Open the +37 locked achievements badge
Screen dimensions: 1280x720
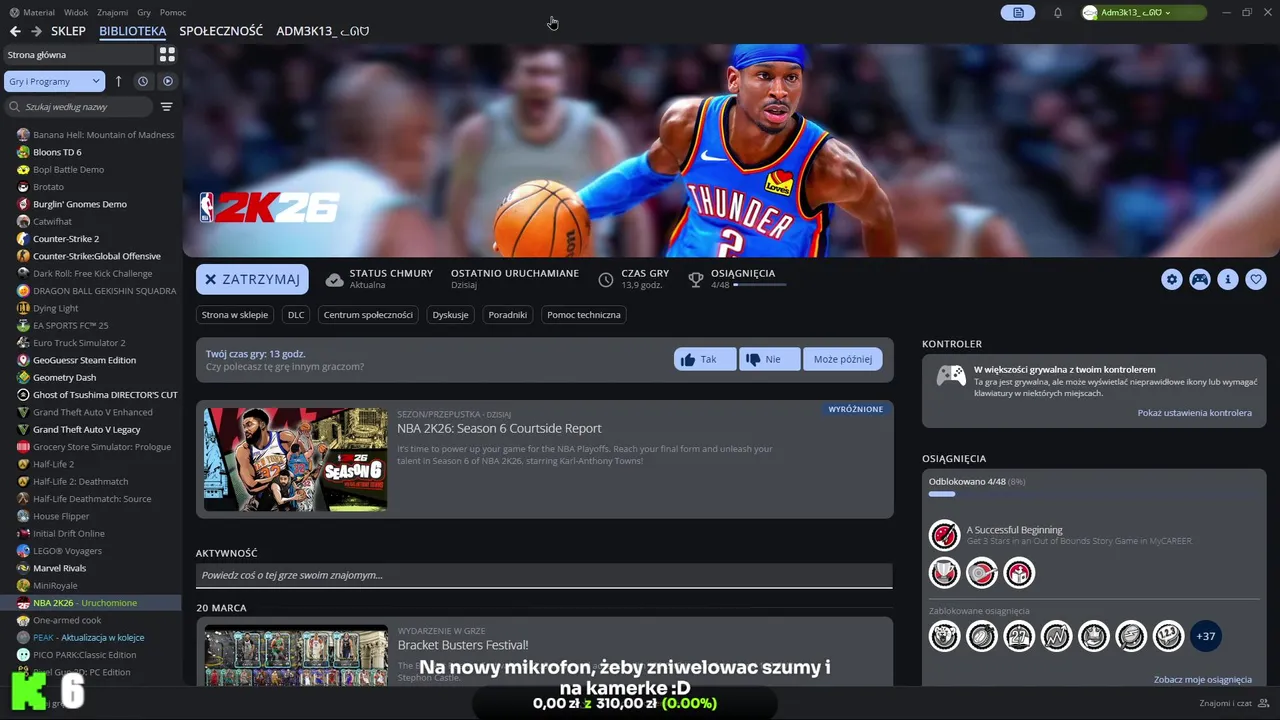[1206, 636]
